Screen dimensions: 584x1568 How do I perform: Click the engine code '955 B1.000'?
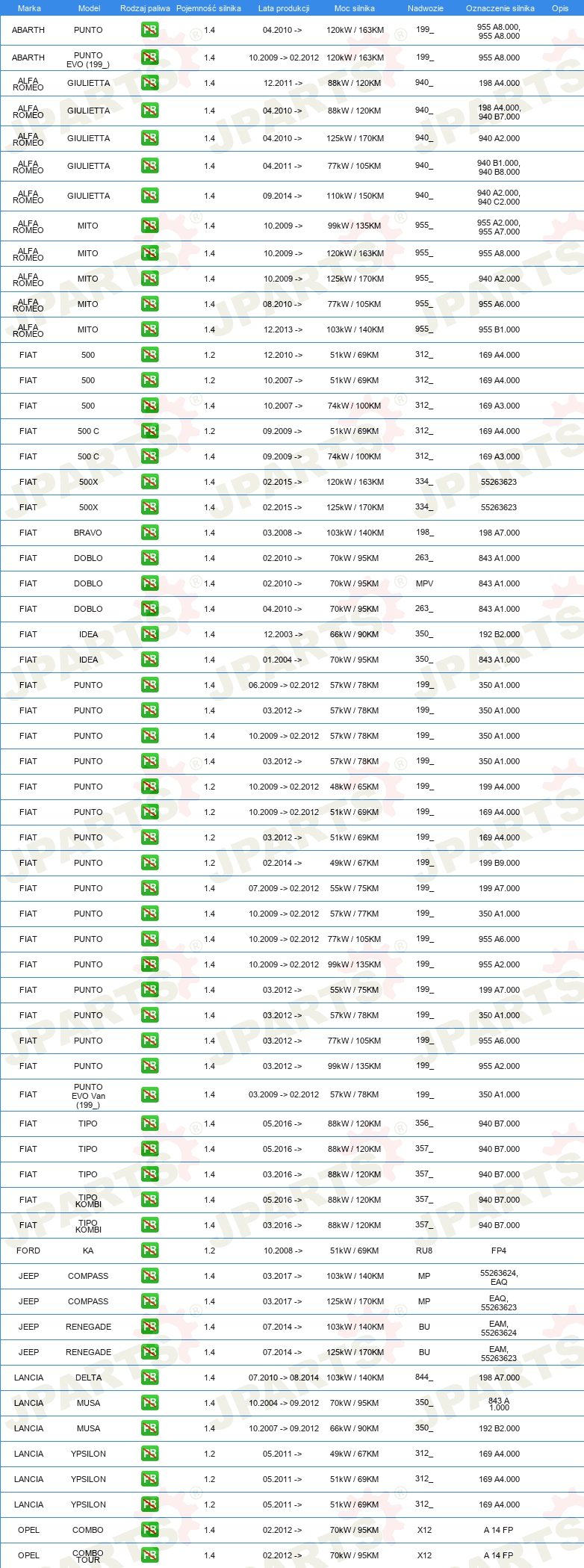click(499, 329)
